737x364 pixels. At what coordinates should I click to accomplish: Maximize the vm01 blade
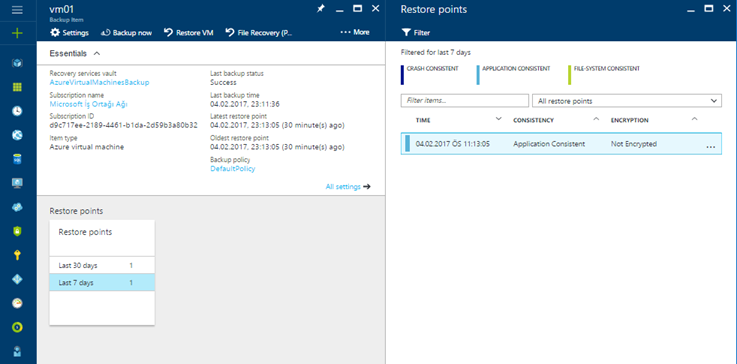(x=358, y=8)
